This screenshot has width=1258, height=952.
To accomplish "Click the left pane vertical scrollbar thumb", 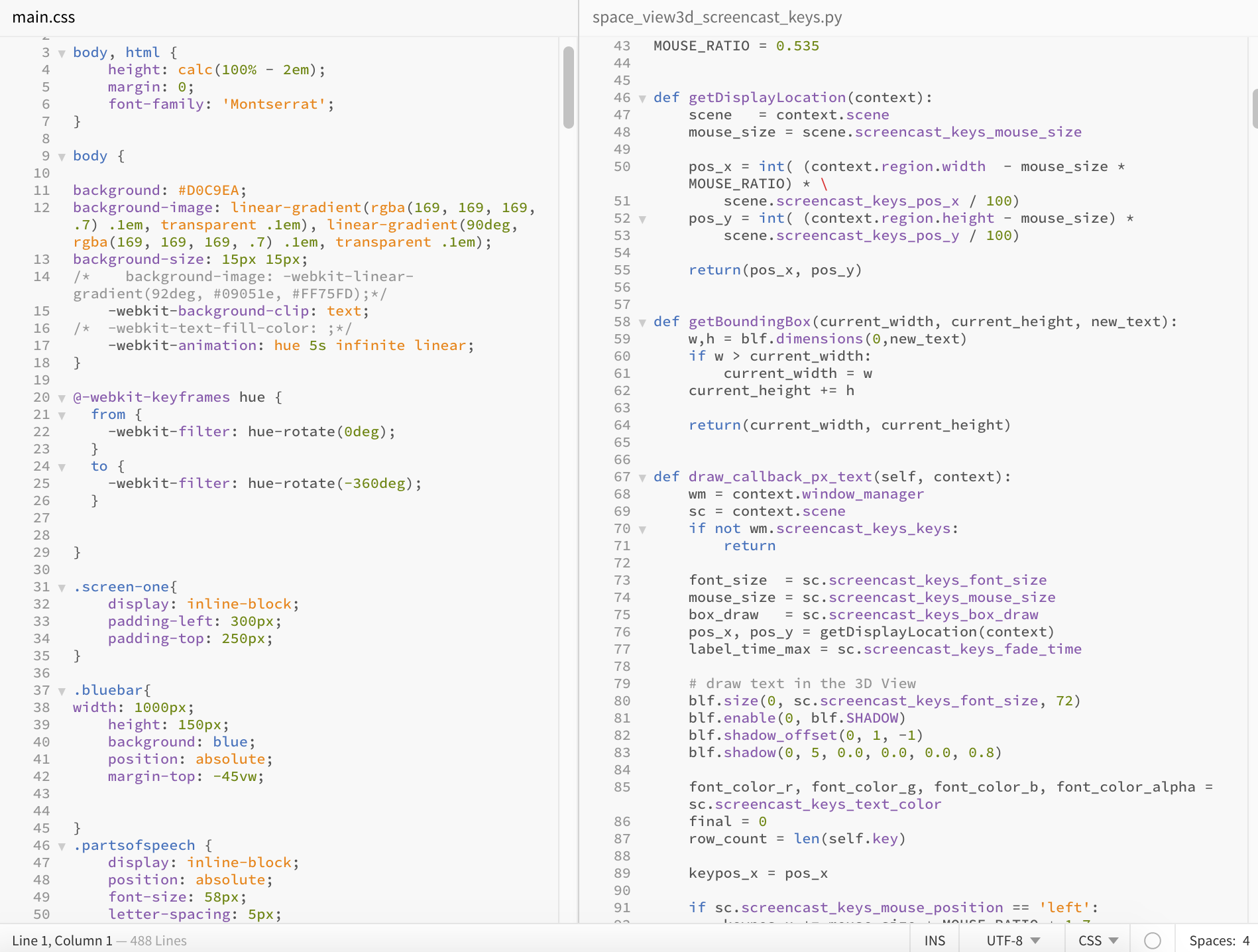I will (568, 87).
